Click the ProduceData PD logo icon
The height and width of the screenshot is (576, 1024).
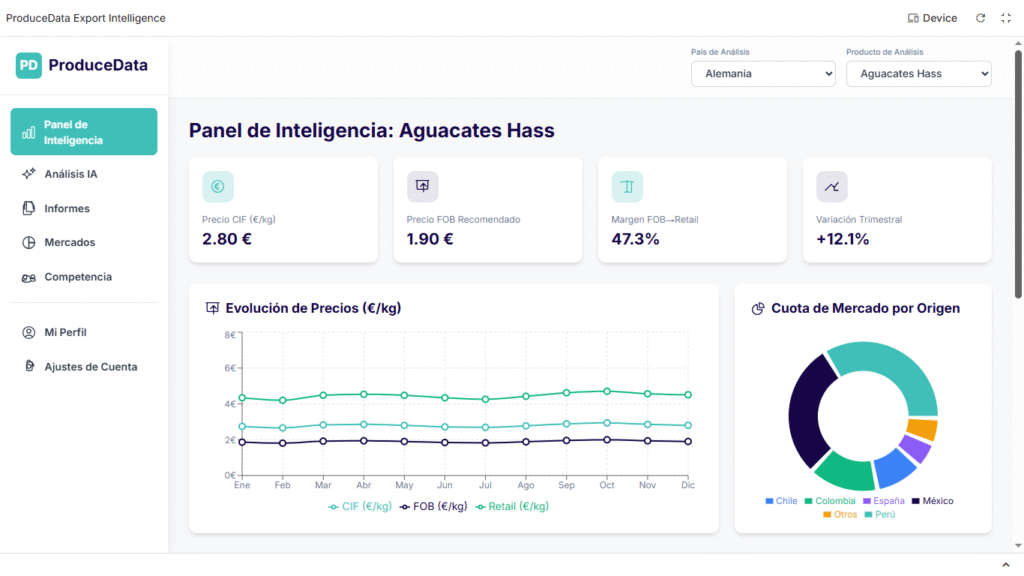pos(29,65)
